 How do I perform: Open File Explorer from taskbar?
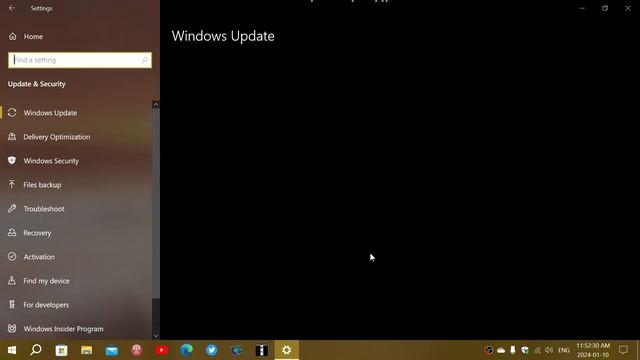86,350
